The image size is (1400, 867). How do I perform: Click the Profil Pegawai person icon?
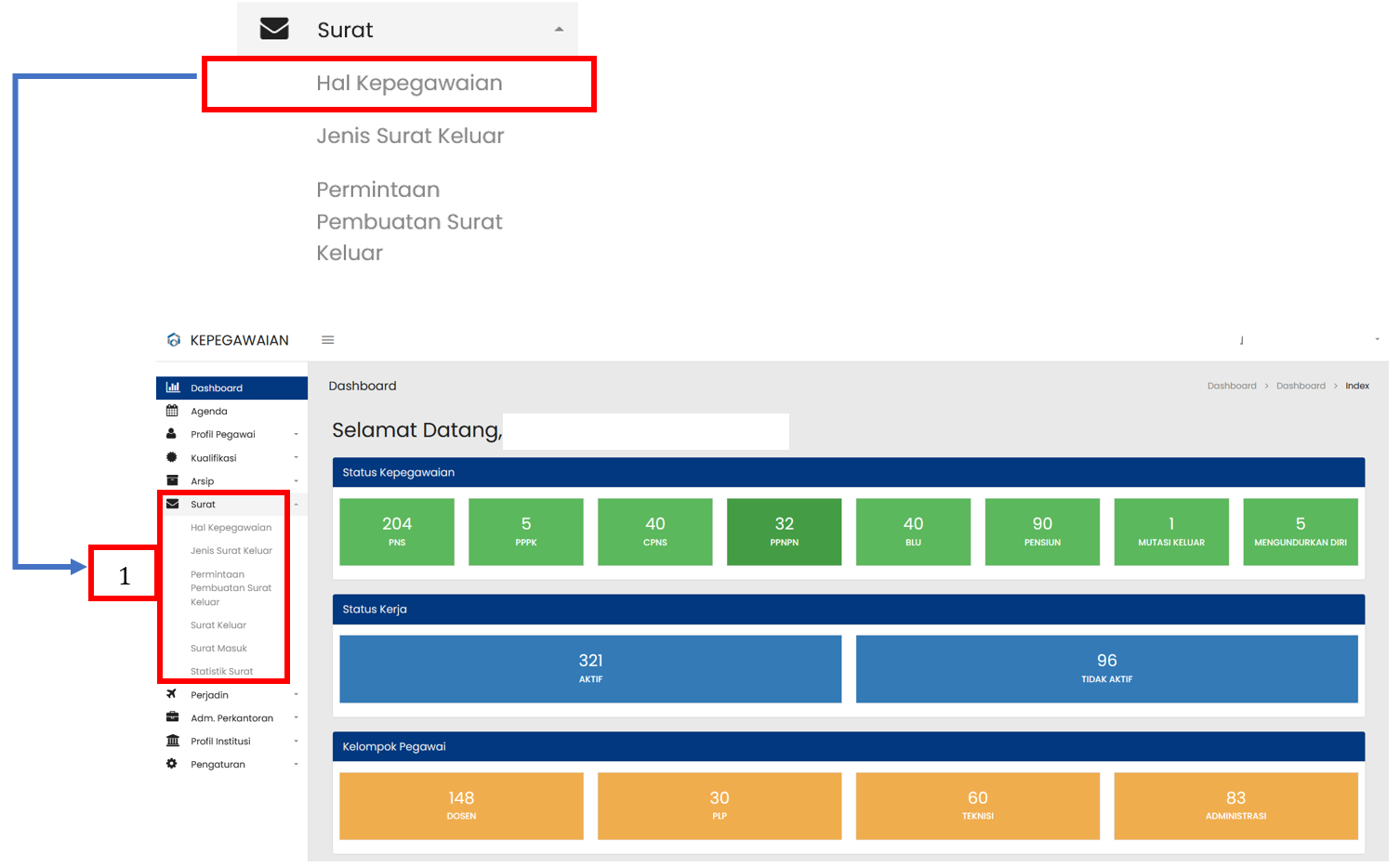tap(171, 434)
